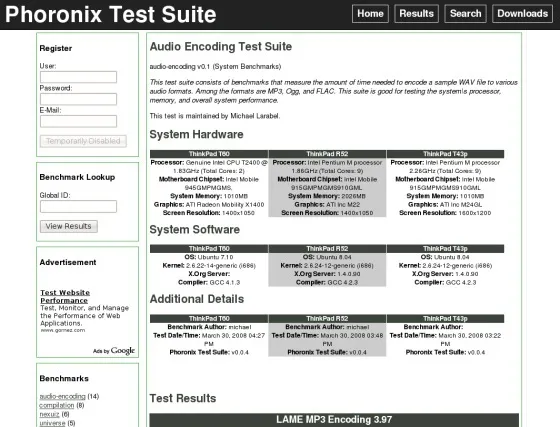Open the Results navigation button

[416, 14]
